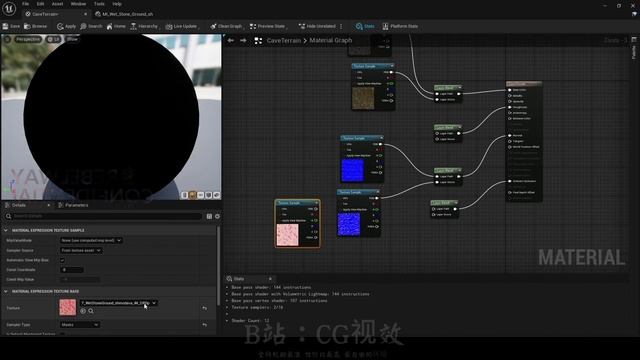Switch to the Parameters tab
Screen dimensions: 640x360
pyautogui.click(x=73, y=205)
